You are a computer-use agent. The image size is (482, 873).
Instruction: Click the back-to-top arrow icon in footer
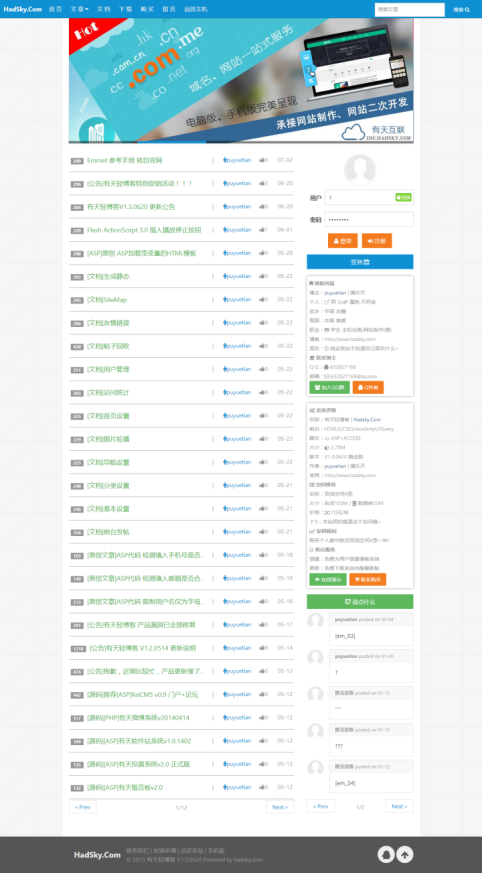(405, 854)
